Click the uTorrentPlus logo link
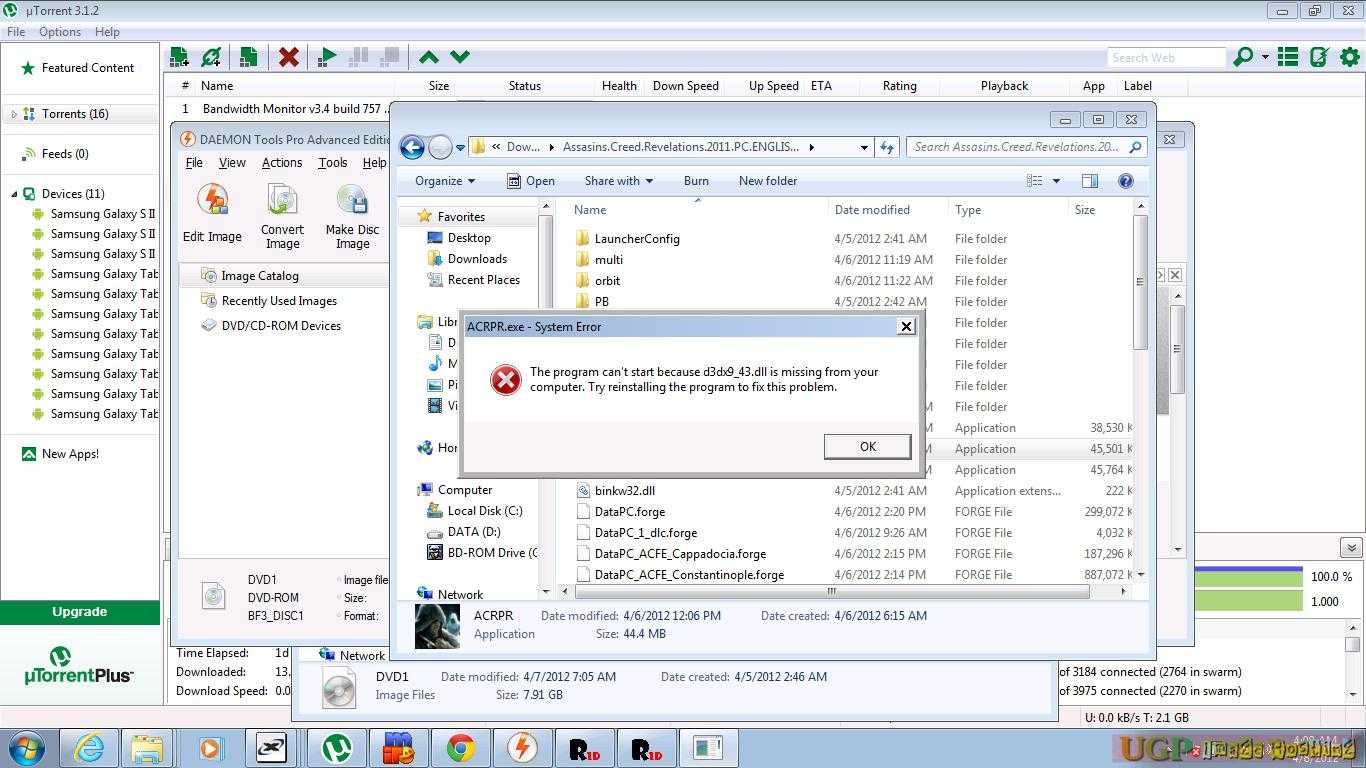Screen dimensions: 1366x768 tap(79, 666)
